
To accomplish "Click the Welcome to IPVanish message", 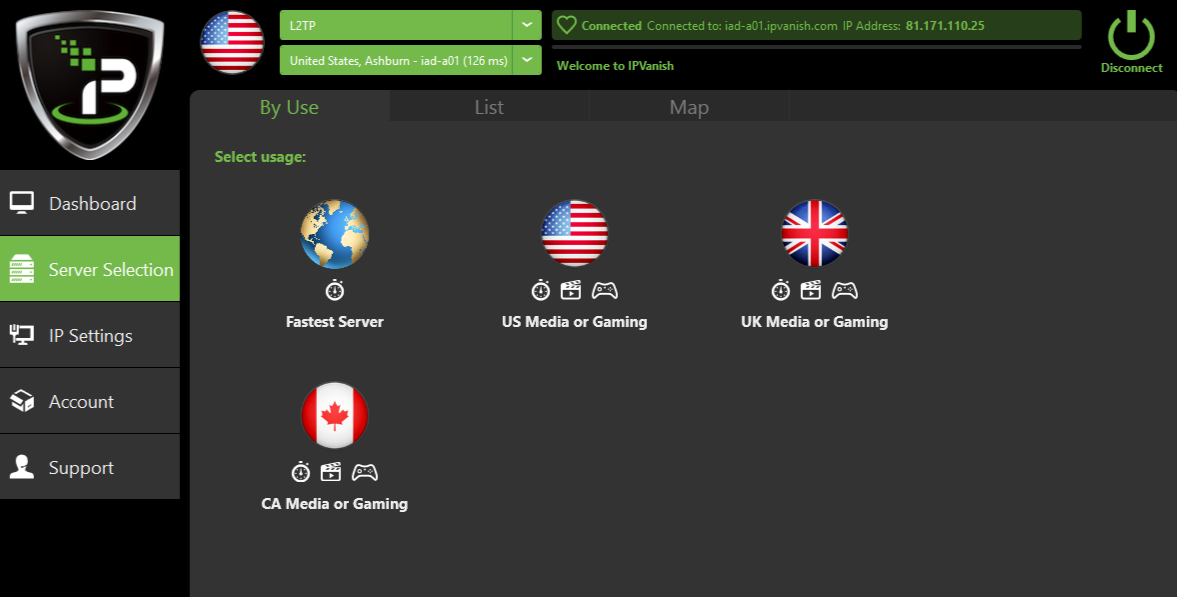I will [x=615, y=65].
